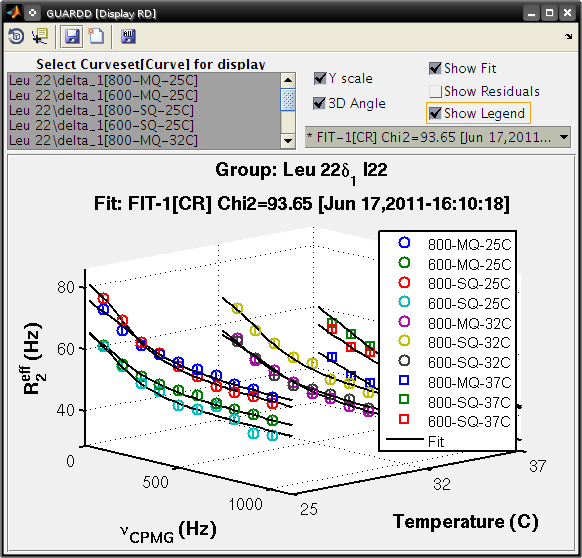Screen dimensions: 582x558
Task: Click the curveset list scrollbar thumb
Action: 288,99
